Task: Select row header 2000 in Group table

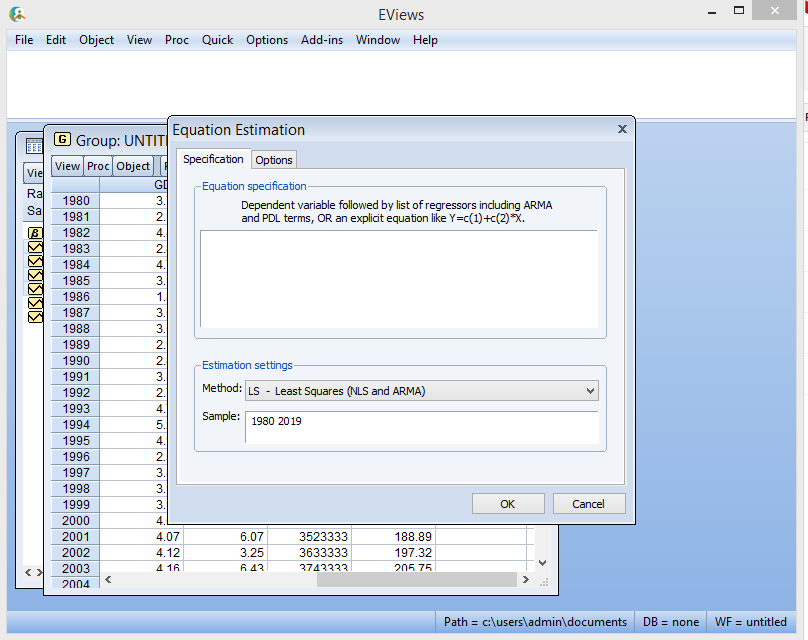Action: [76, 520]
